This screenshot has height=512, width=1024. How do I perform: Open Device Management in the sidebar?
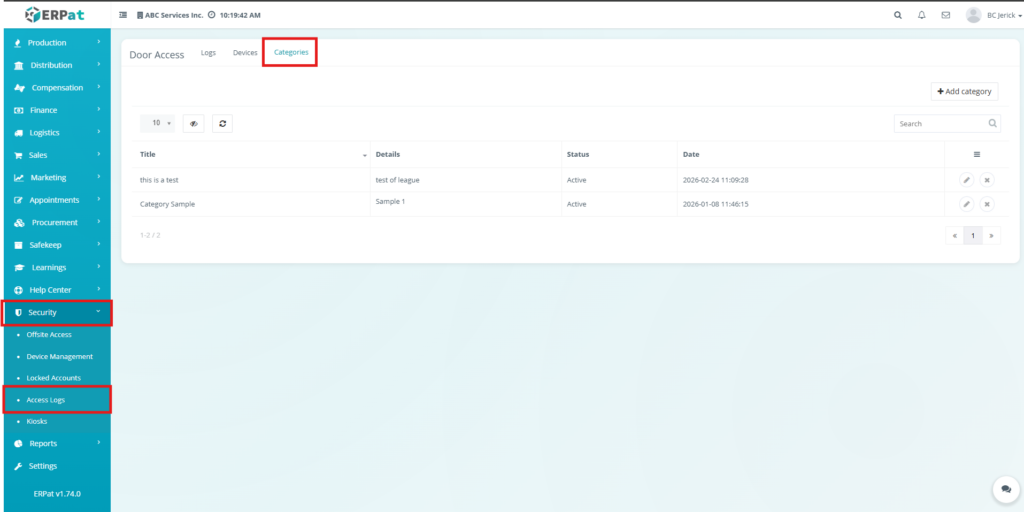coord(59,356)
